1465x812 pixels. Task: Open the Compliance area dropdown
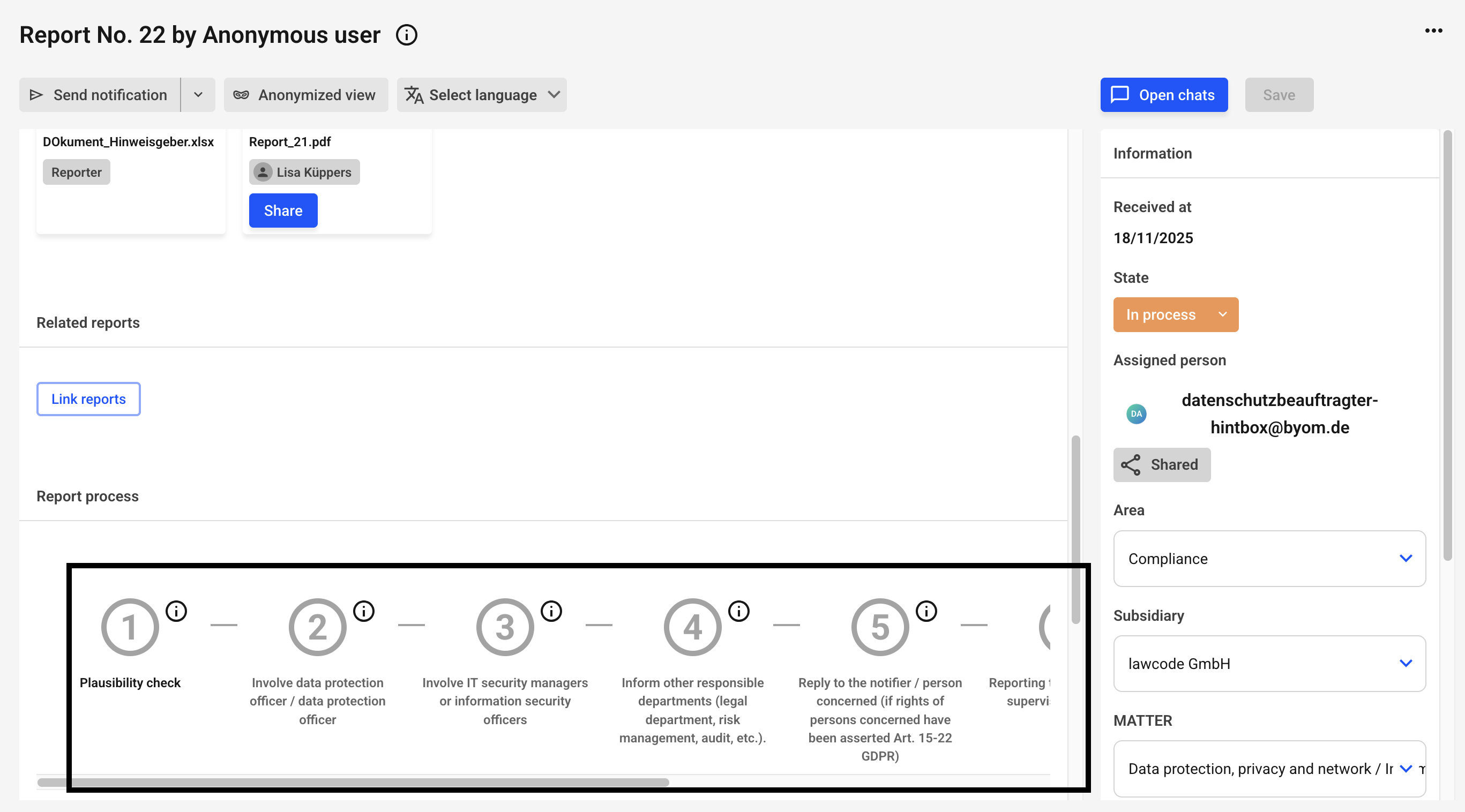1269,559
